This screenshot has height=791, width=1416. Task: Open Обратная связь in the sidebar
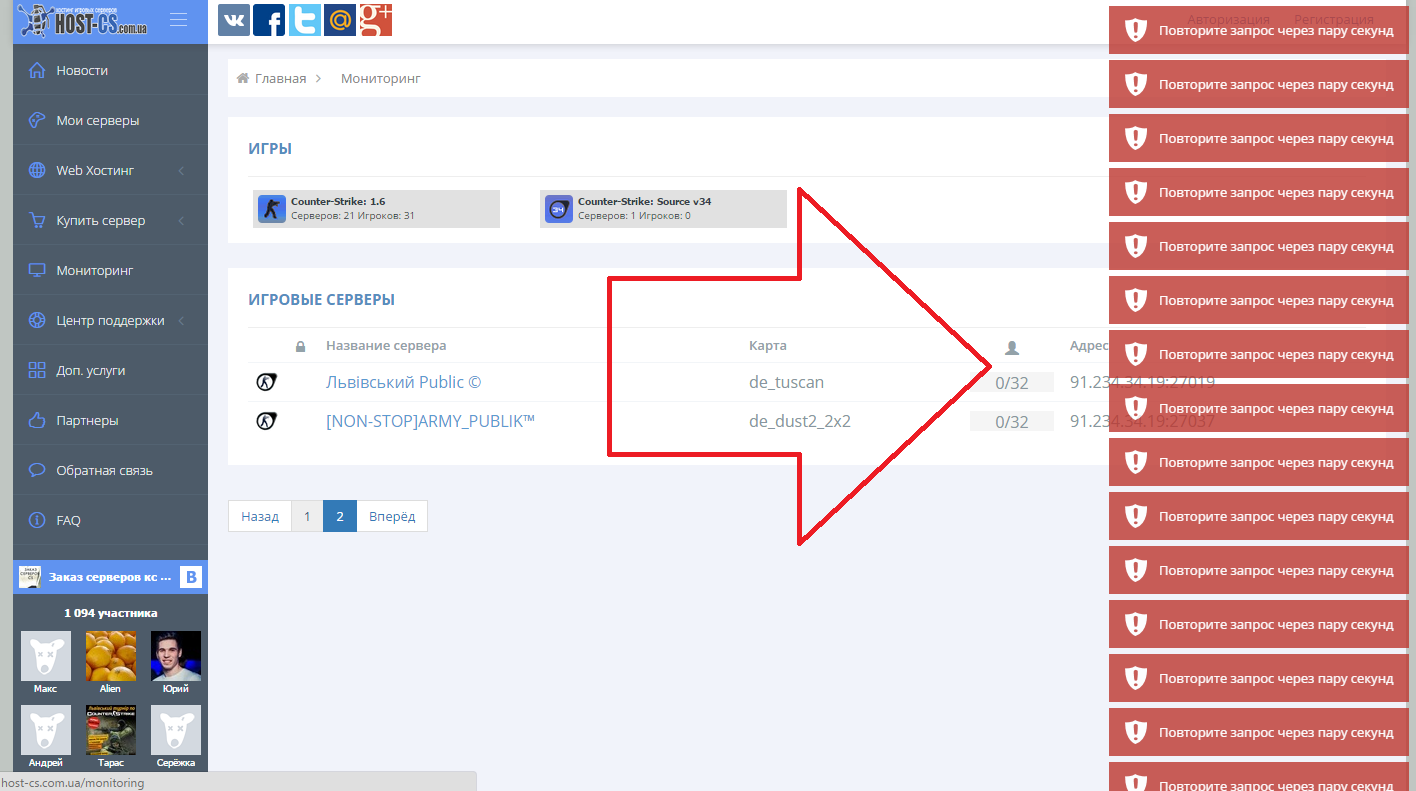pos(110,470)
